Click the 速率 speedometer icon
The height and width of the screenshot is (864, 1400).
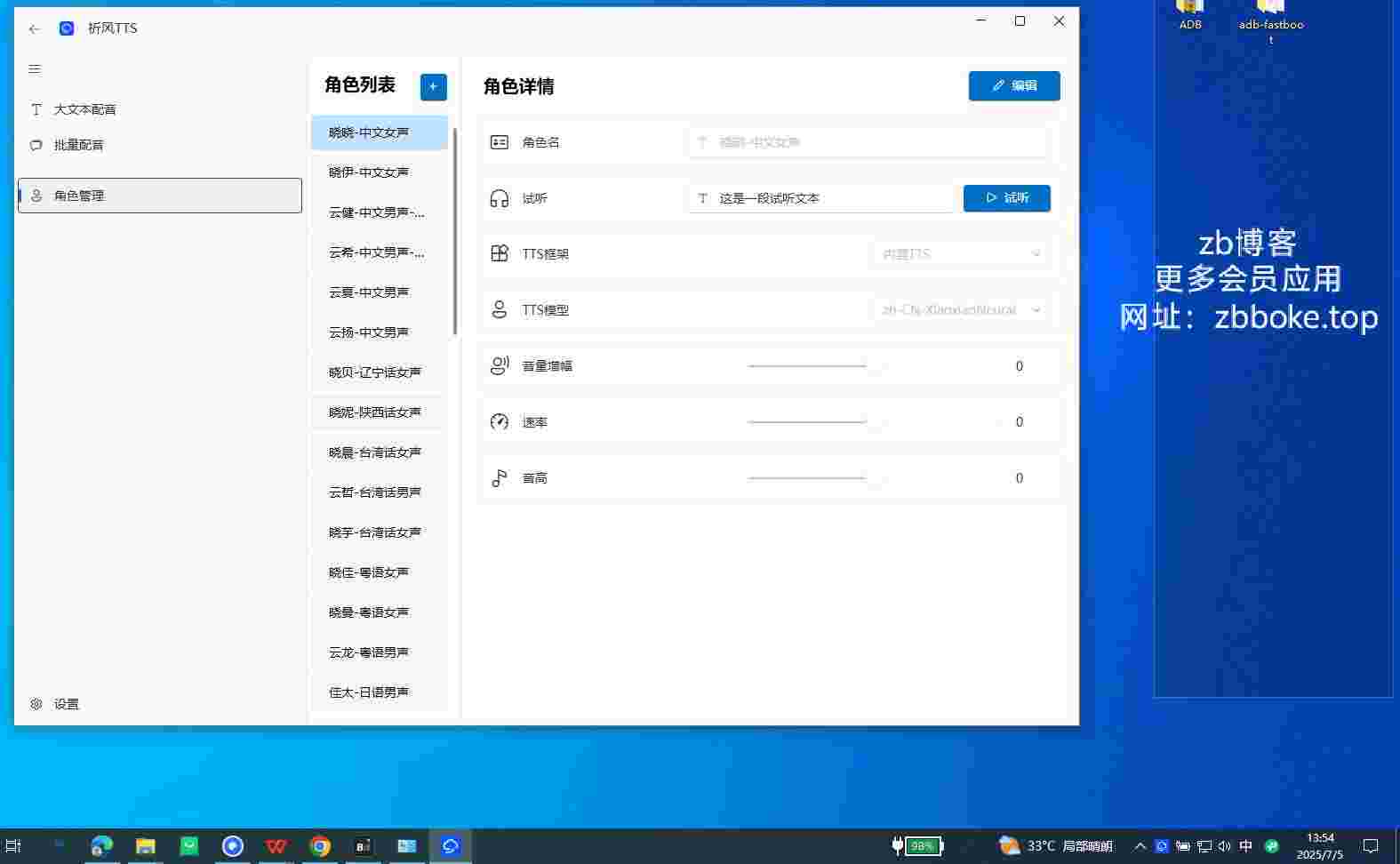pyautogui.click(x=500, y=421)
